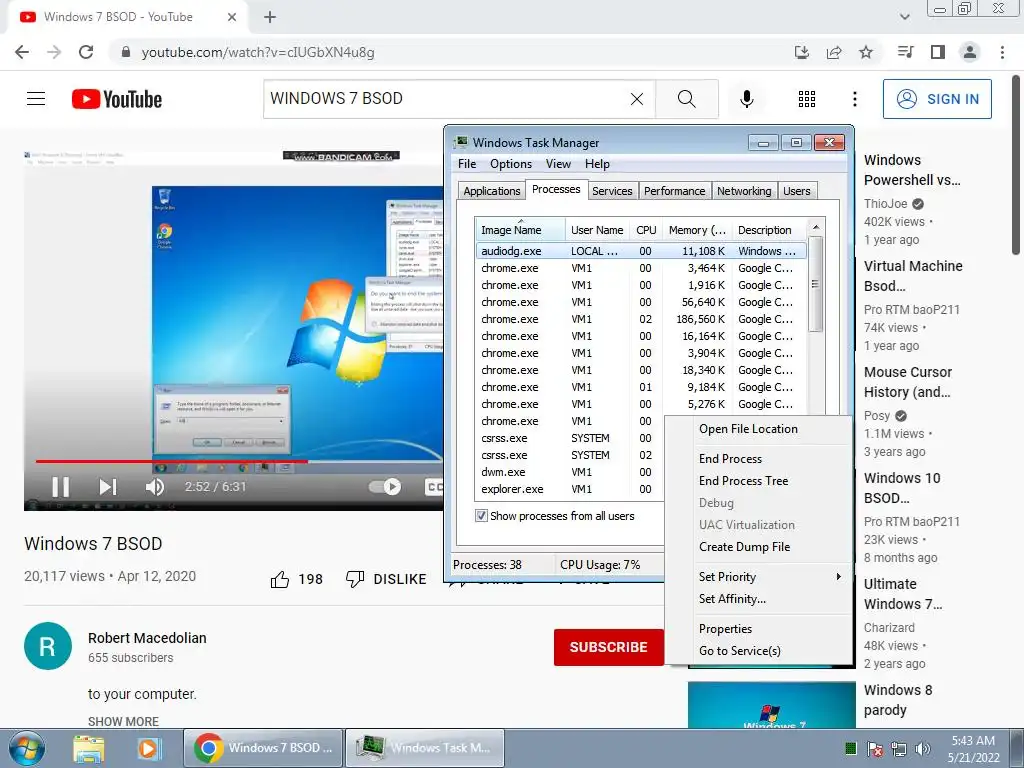Open Windows Explorer from the taskbar
1024x768 pixels.
click(x=89, y=748)
